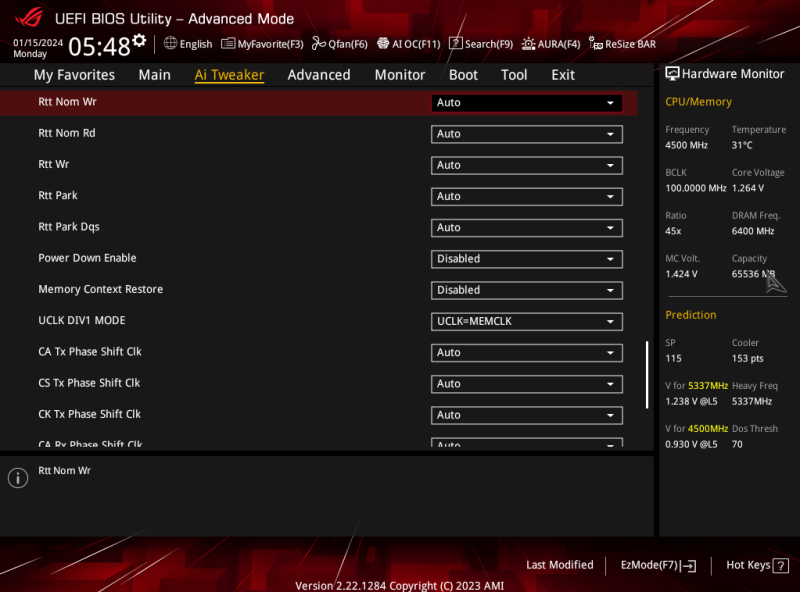Image resolution: width=800 pixels, height=592 pixels.
Task: Select the Power Down Enable label
Action: [87, 258]
